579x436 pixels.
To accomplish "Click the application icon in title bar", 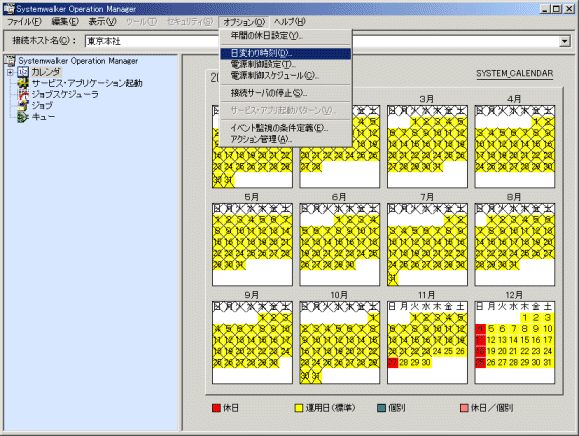I will (x=8, y=8).
